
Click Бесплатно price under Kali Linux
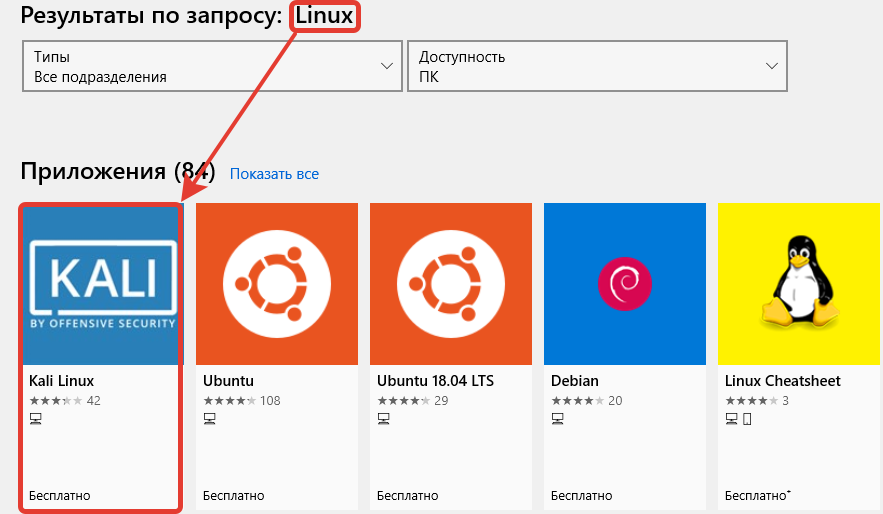coord(60,496)
